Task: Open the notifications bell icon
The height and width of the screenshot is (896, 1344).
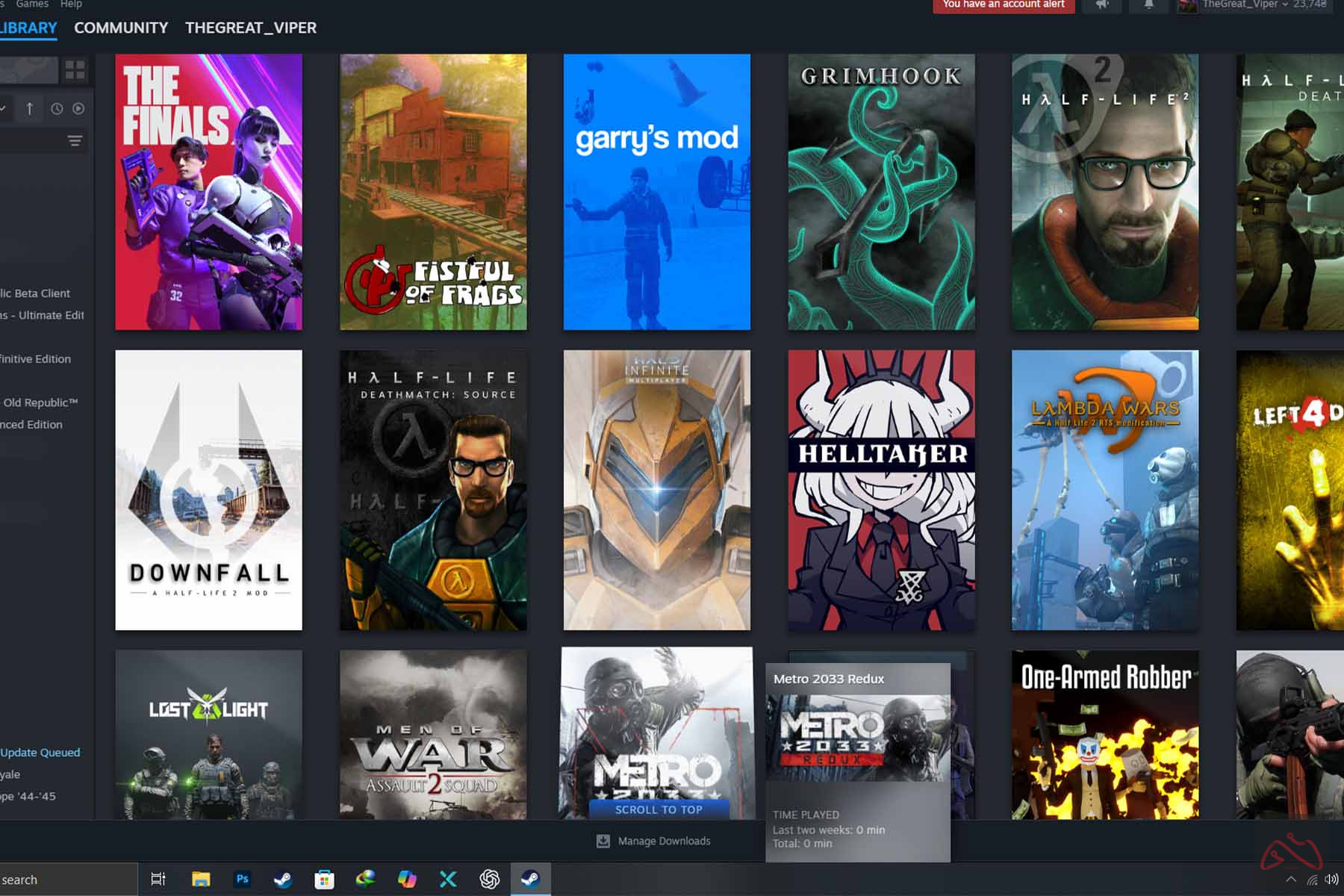Action: [1148, 4]
